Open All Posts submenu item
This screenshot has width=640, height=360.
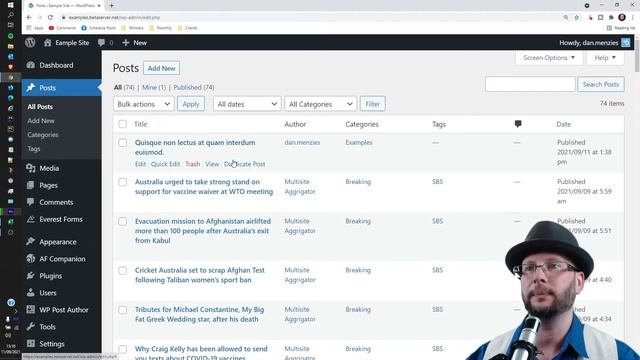tap(40, 107)
